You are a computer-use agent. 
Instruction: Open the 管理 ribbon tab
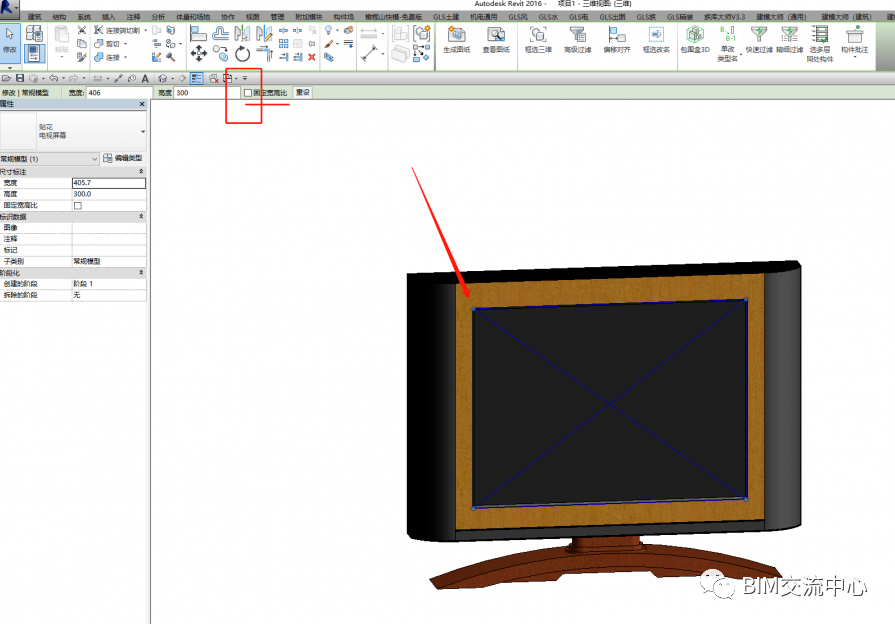coord(277,17)
